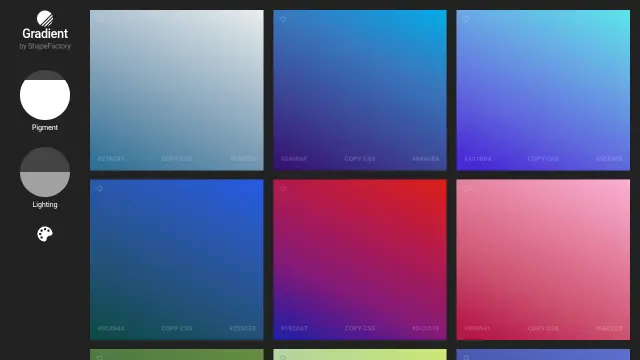
Task: Select the gray-blue-to-white gradient card
Action: [x=177, y=90]
